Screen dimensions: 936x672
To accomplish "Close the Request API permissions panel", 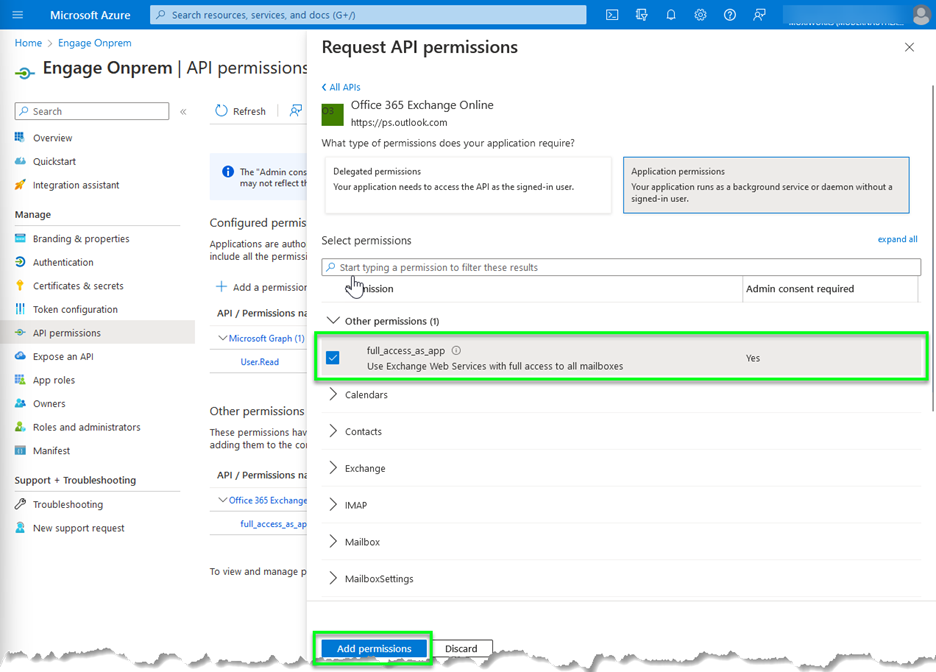I will coord(908,47).
